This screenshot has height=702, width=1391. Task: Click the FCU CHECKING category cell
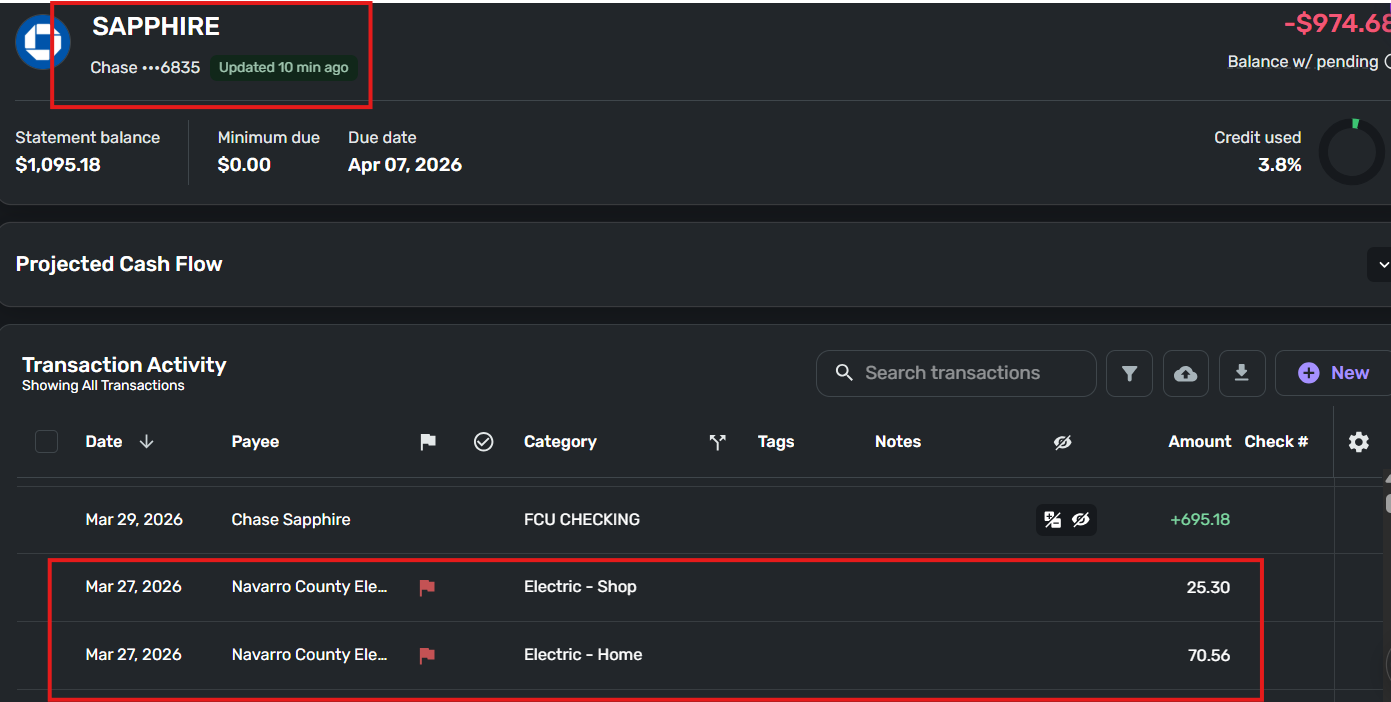582,520
